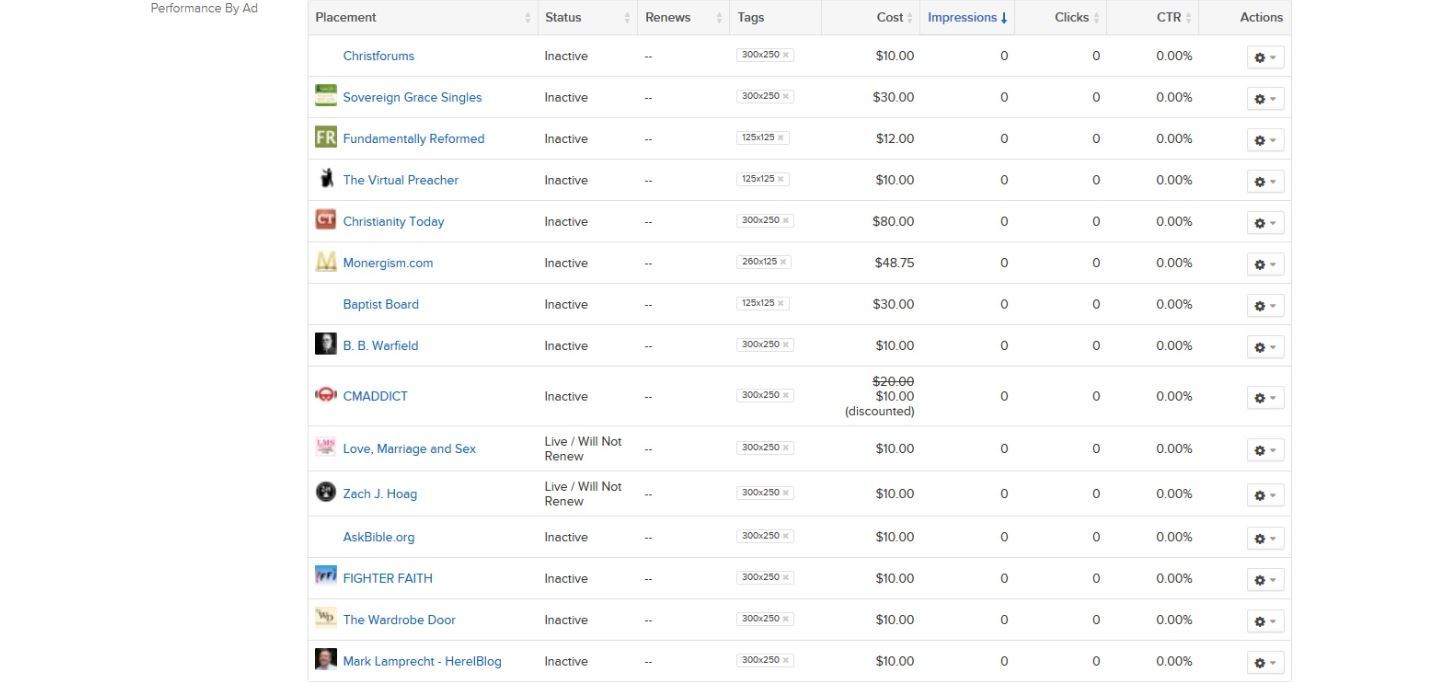Sort the table by Renews column
The height and width of the screenshot is (682, 1450).
[x=684, y=17]
